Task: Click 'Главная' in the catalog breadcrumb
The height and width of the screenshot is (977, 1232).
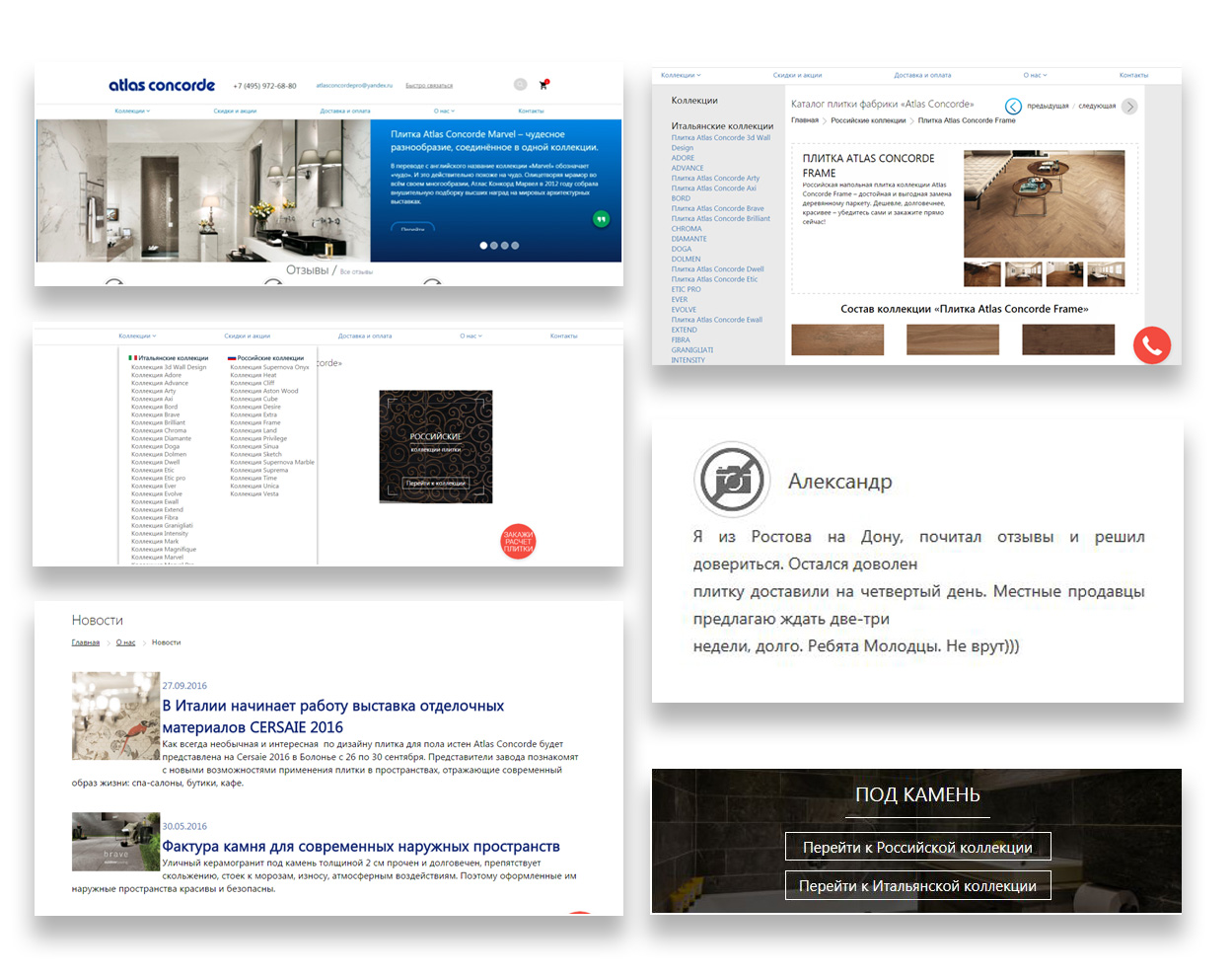Action: pyautogui.click(x=805, y=120)
